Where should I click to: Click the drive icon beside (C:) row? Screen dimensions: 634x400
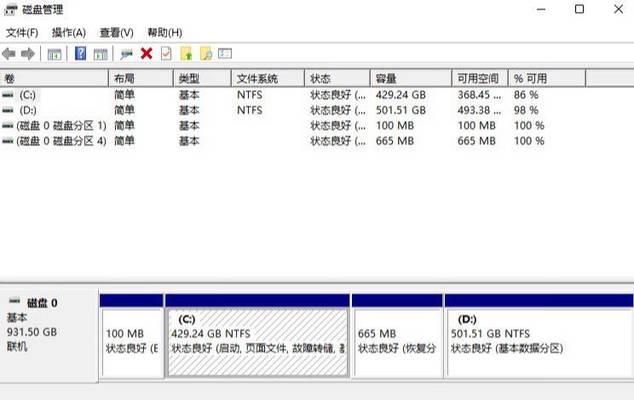[8, 95]
